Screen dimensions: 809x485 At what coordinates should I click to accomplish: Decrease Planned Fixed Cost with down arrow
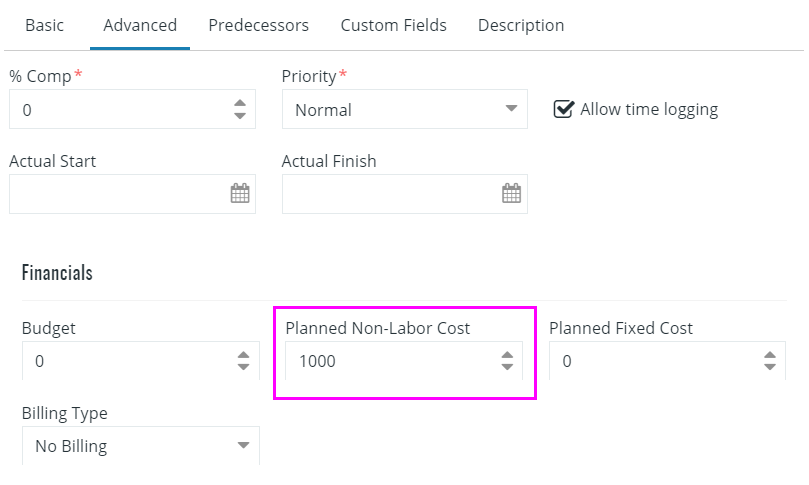(770, 367)
